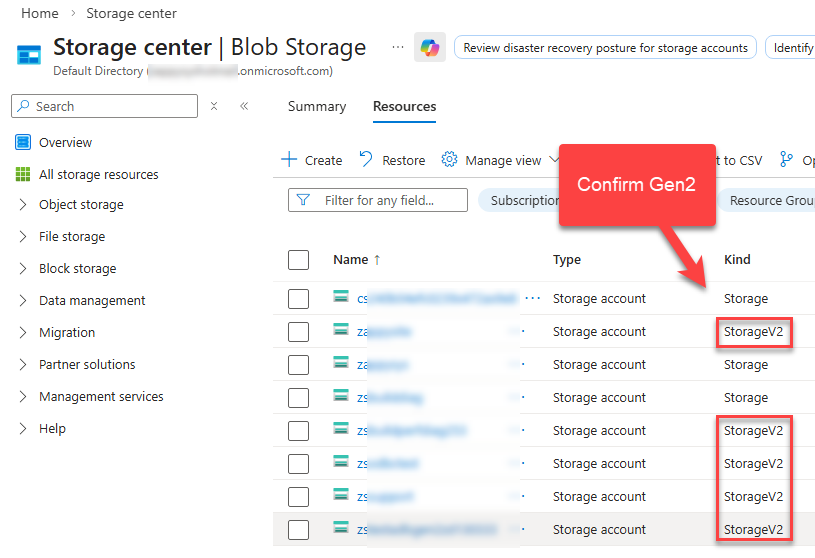
Task: Tick the checkbox on first storage row
Action: (x=298, y=299)
